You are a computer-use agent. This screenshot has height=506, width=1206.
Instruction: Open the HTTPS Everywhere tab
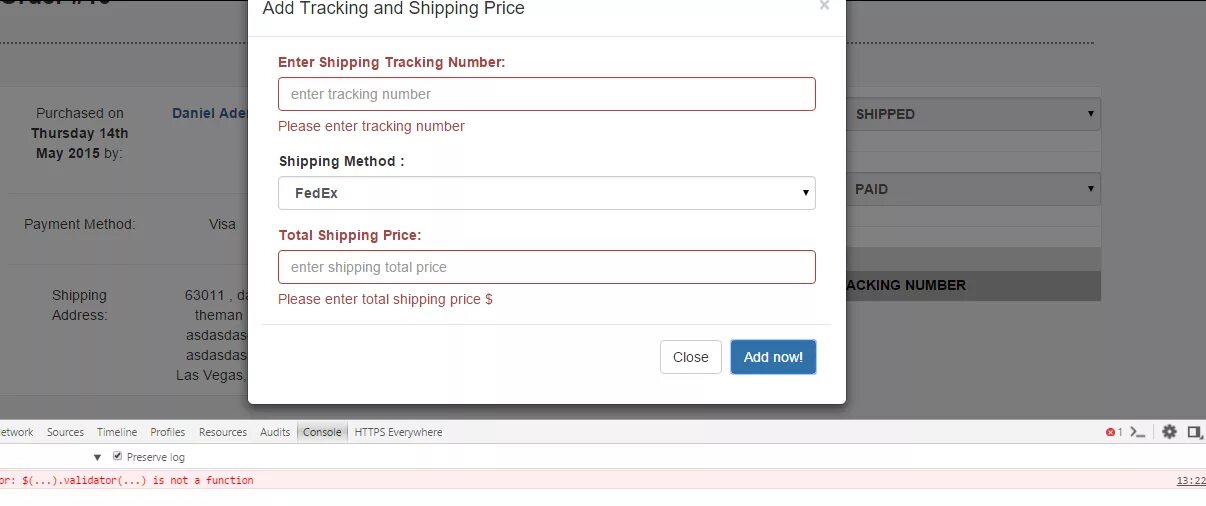(x=398, y=432)
